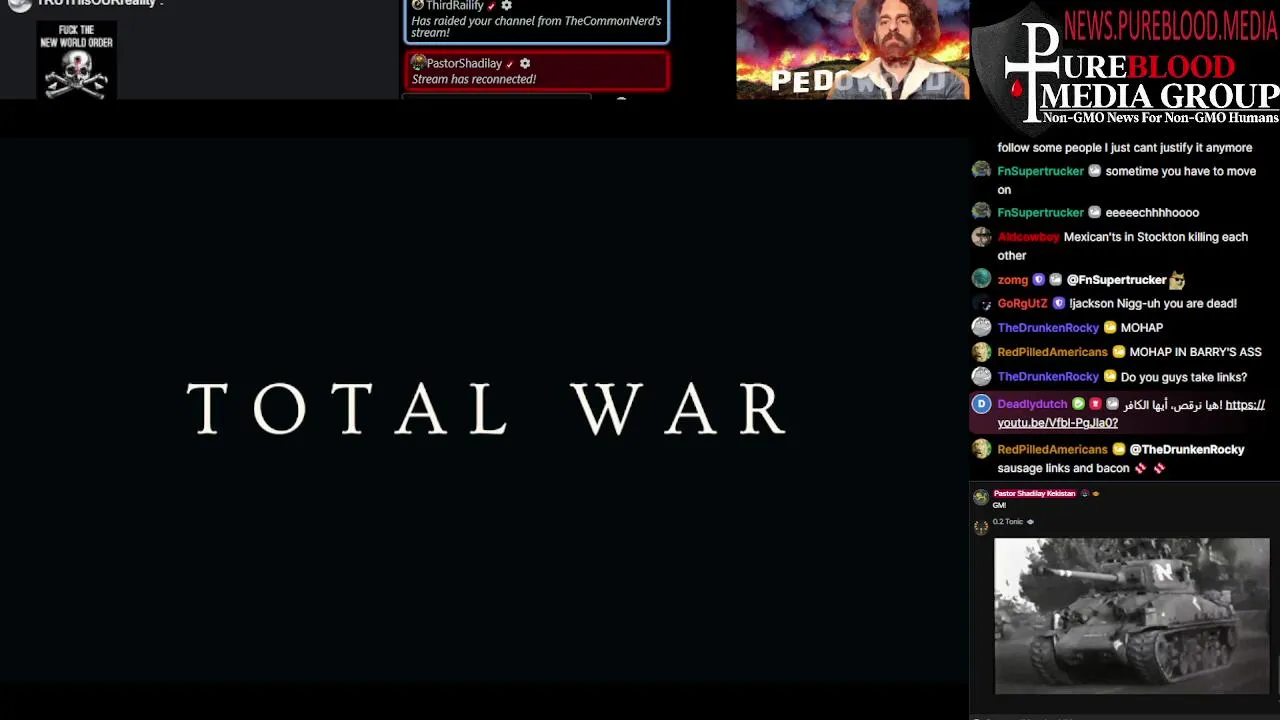Click TheDrunkenRocky avatar beside 'MOHAP' message

pyautogui.click(x=981, y=327)
